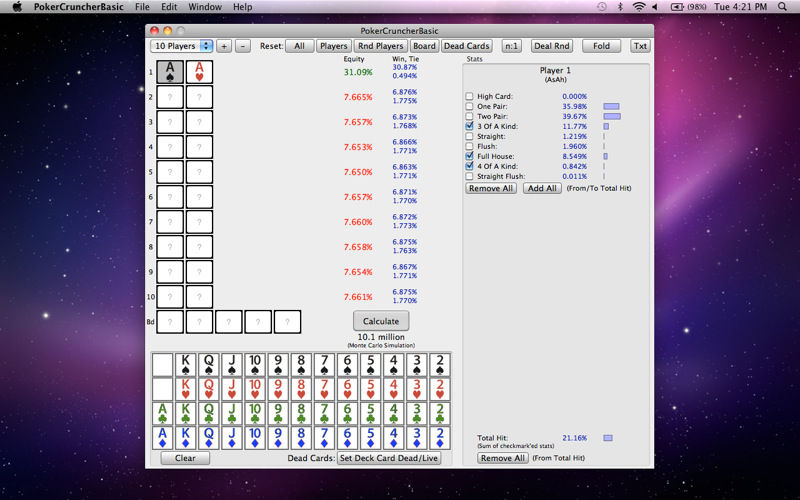Screen dimensions: 800x500
Task: Pick the 5 of clubs deck card
Action: (370, 413)
